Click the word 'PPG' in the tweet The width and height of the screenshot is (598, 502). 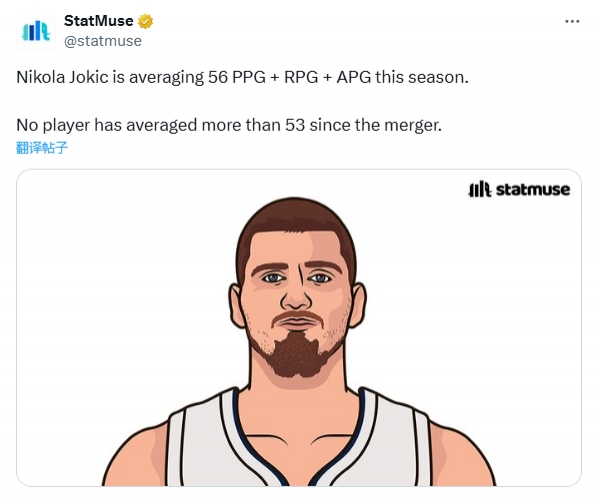[x=249, y=77]
